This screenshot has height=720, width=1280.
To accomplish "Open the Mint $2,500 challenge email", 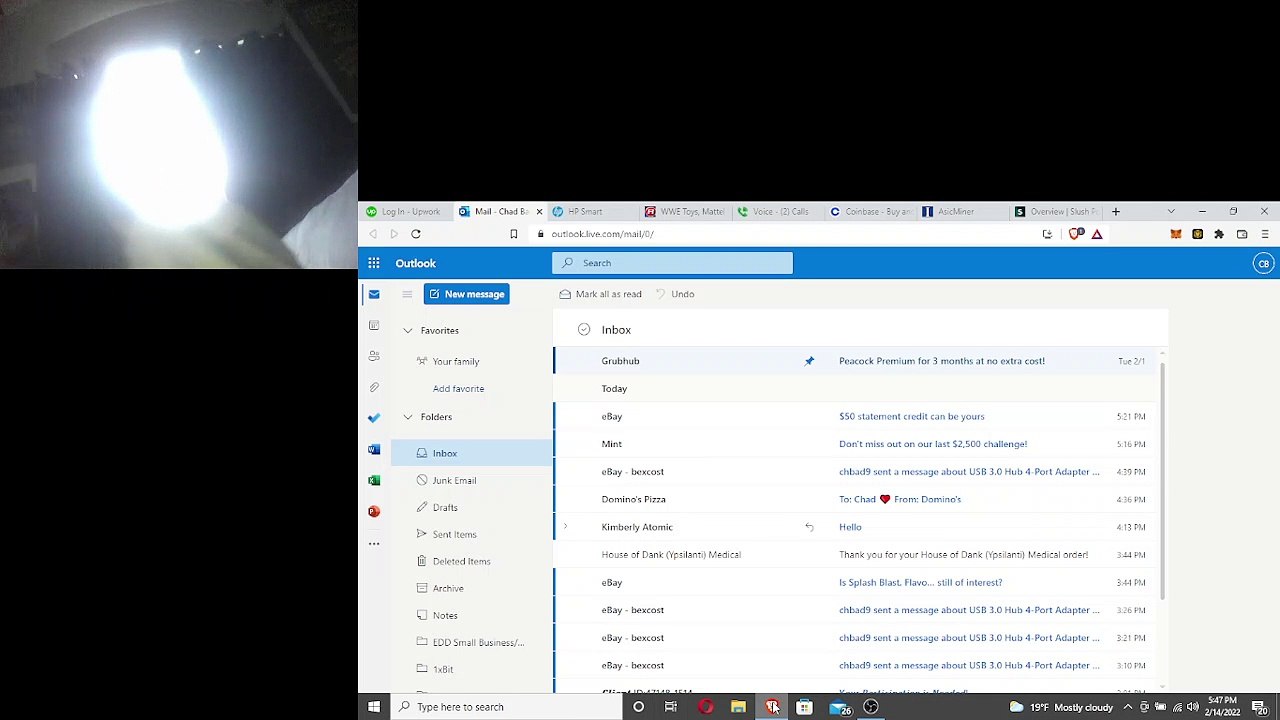I will click(857, 444).
